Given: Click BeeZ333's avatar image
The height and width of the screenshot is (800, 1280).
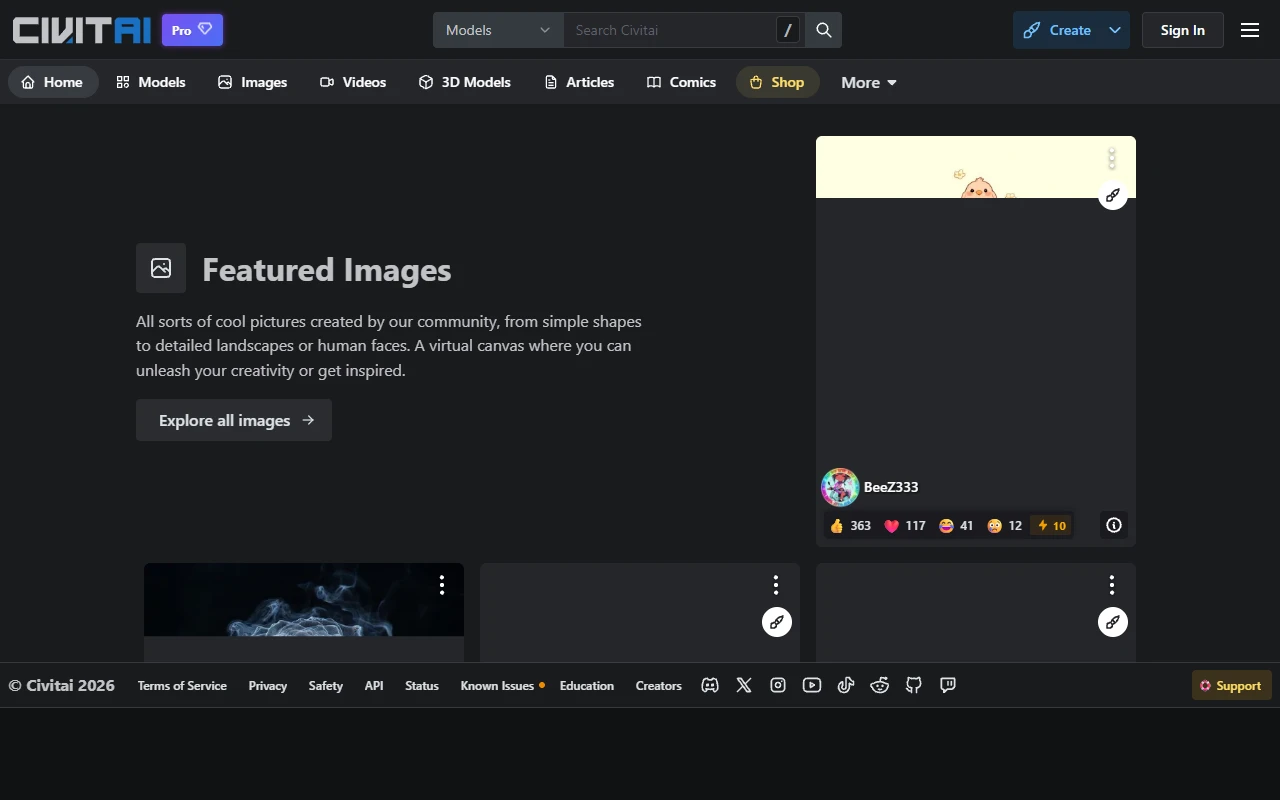Looking at the screenshot, I should pos(840,487).
